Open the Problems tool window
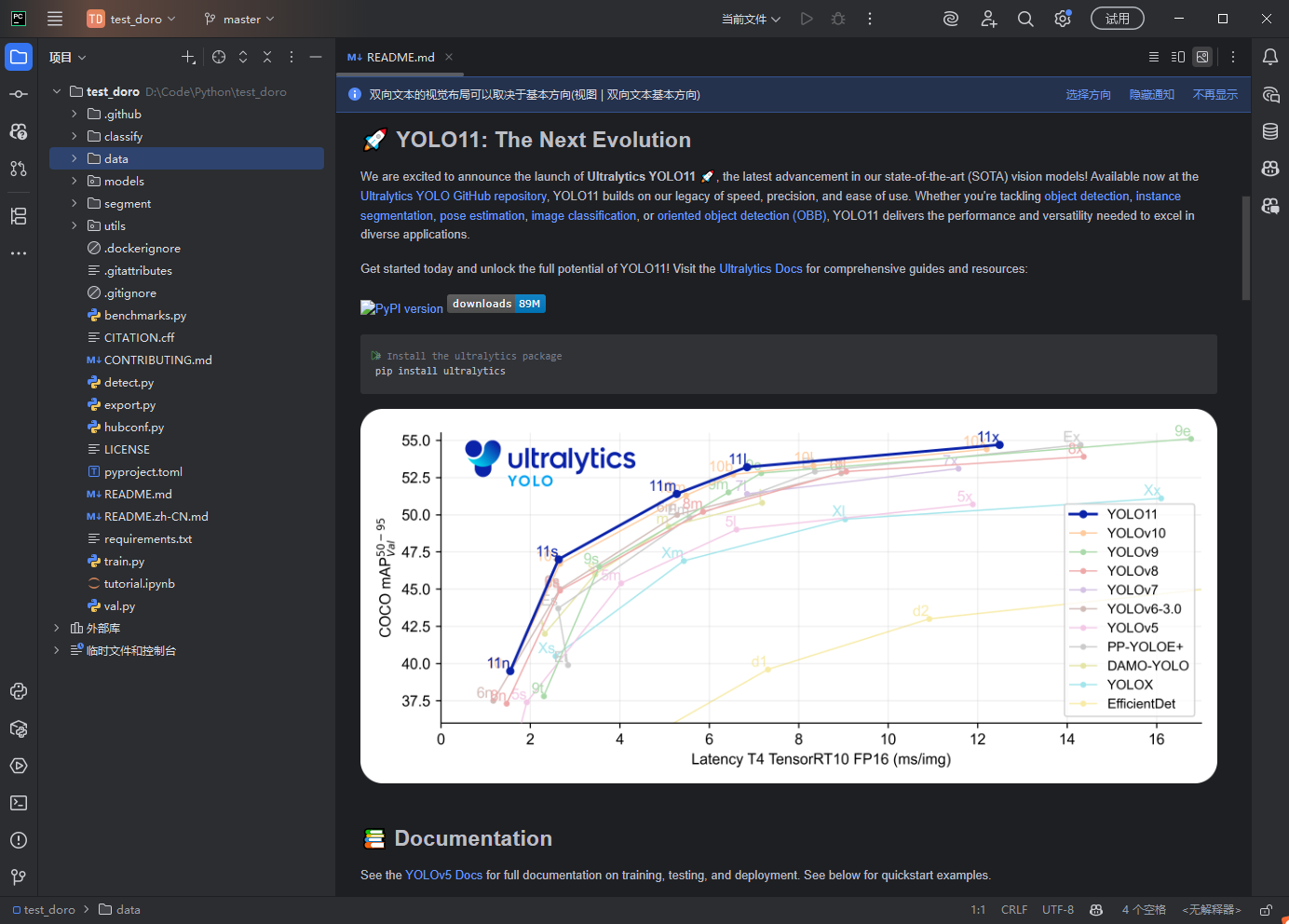Viewport: 1289px width, 924px height. [x=19, y=840]
